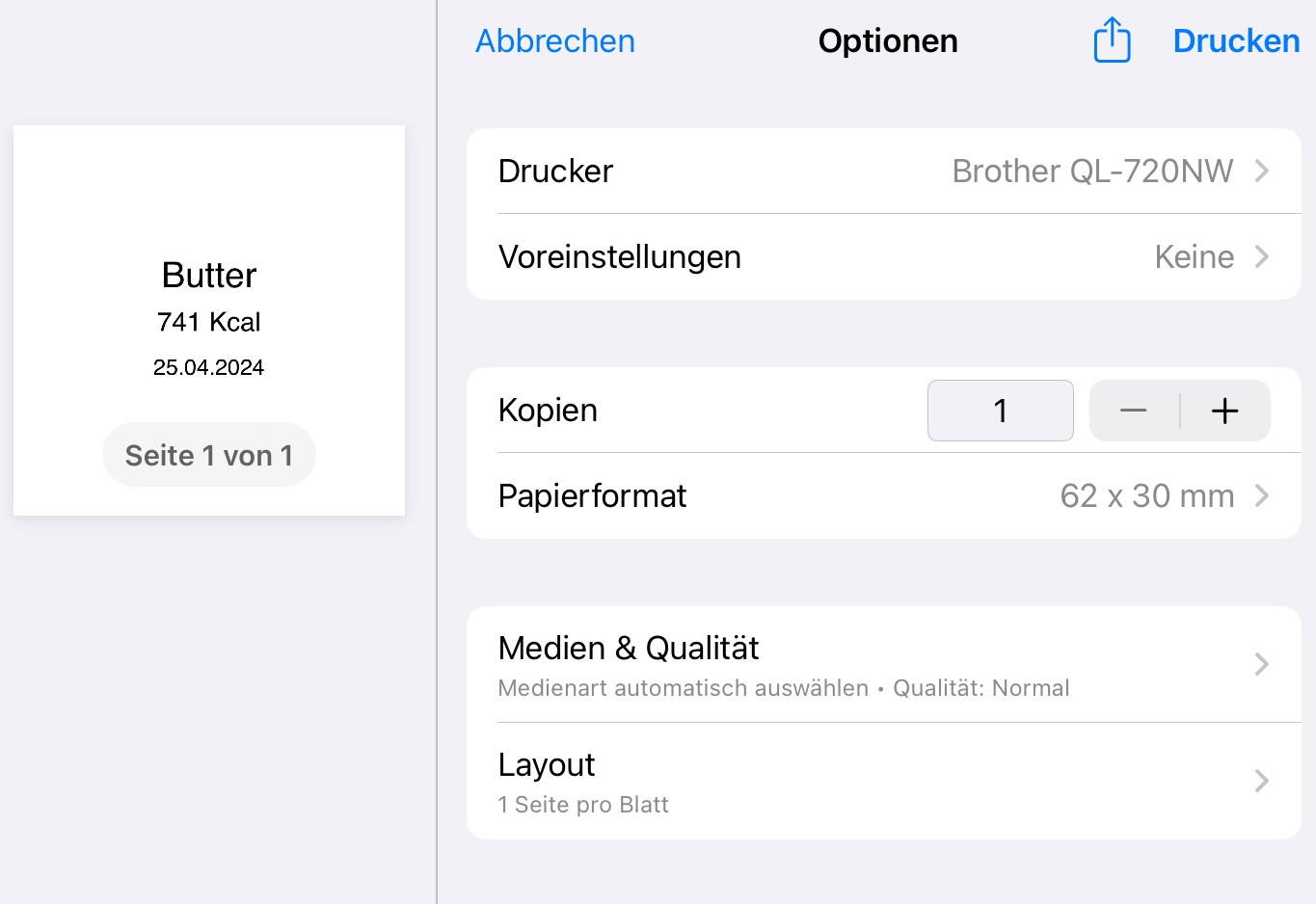1316x904 pixels.
Task: Click the Kopien number field
Action: [1000, 411]
